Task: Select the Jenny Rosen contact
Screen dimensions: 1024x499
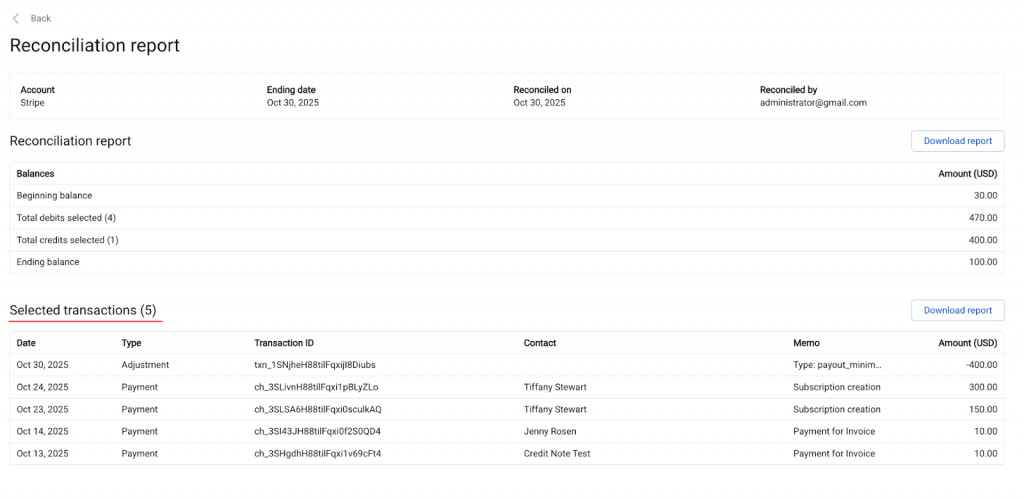Action: [x=550, y=431]
